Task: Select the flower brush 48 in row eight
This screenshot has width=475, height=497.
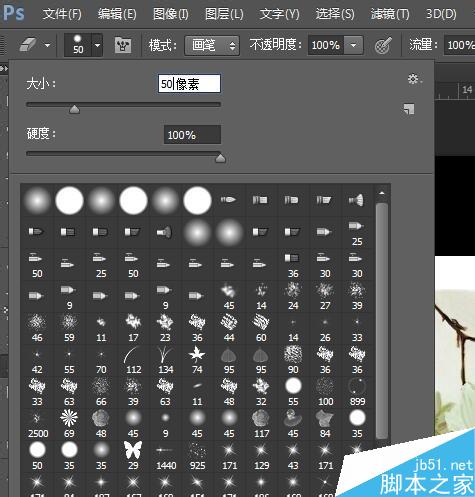Action: [101, 423]
